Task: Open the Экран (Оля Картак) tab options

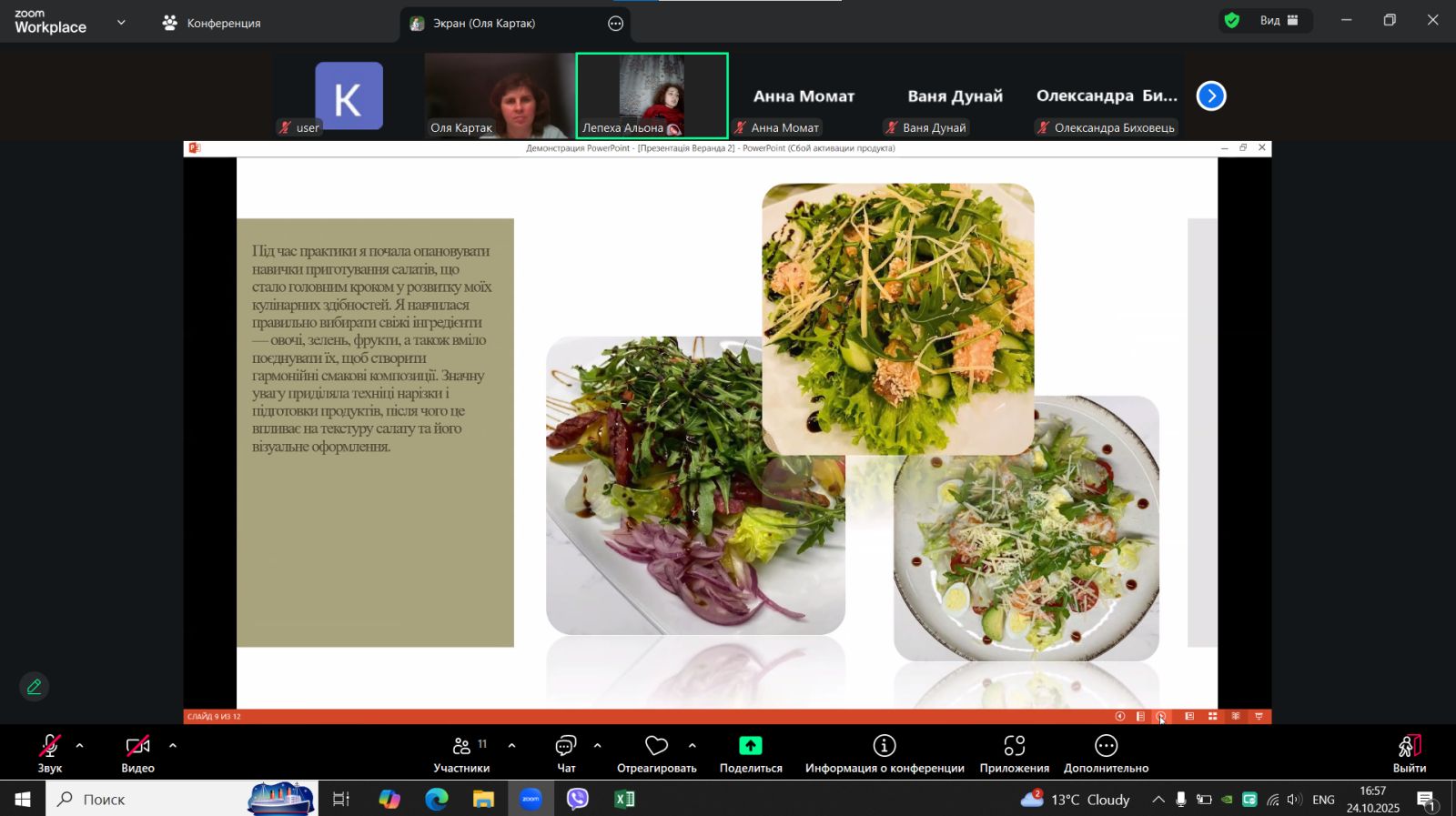Action: pos(616,24)
